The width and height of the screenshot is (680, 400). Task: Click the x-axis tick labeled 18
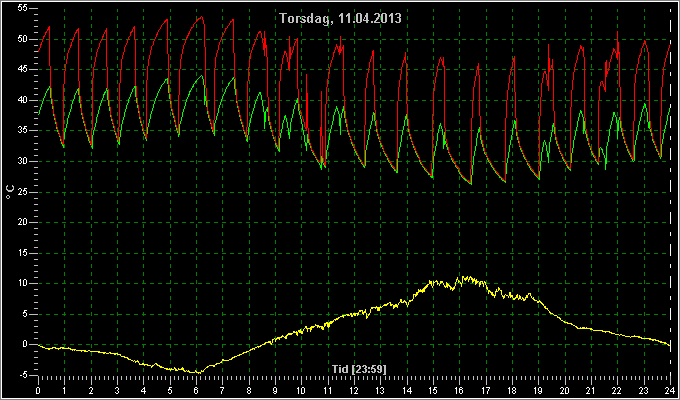(x=511, y=390)
